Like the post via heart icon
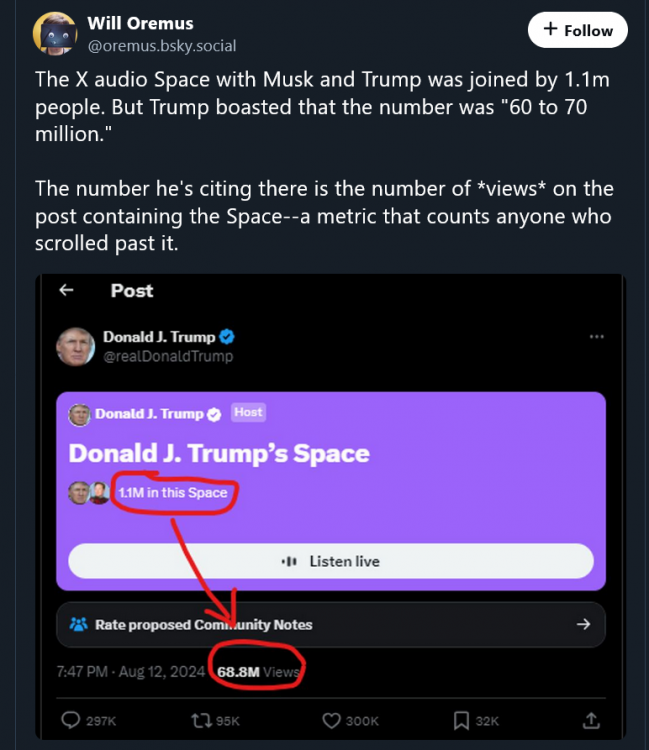Image resolution: width=649 pixels, height=750 pixels. (x=333, y=720)
